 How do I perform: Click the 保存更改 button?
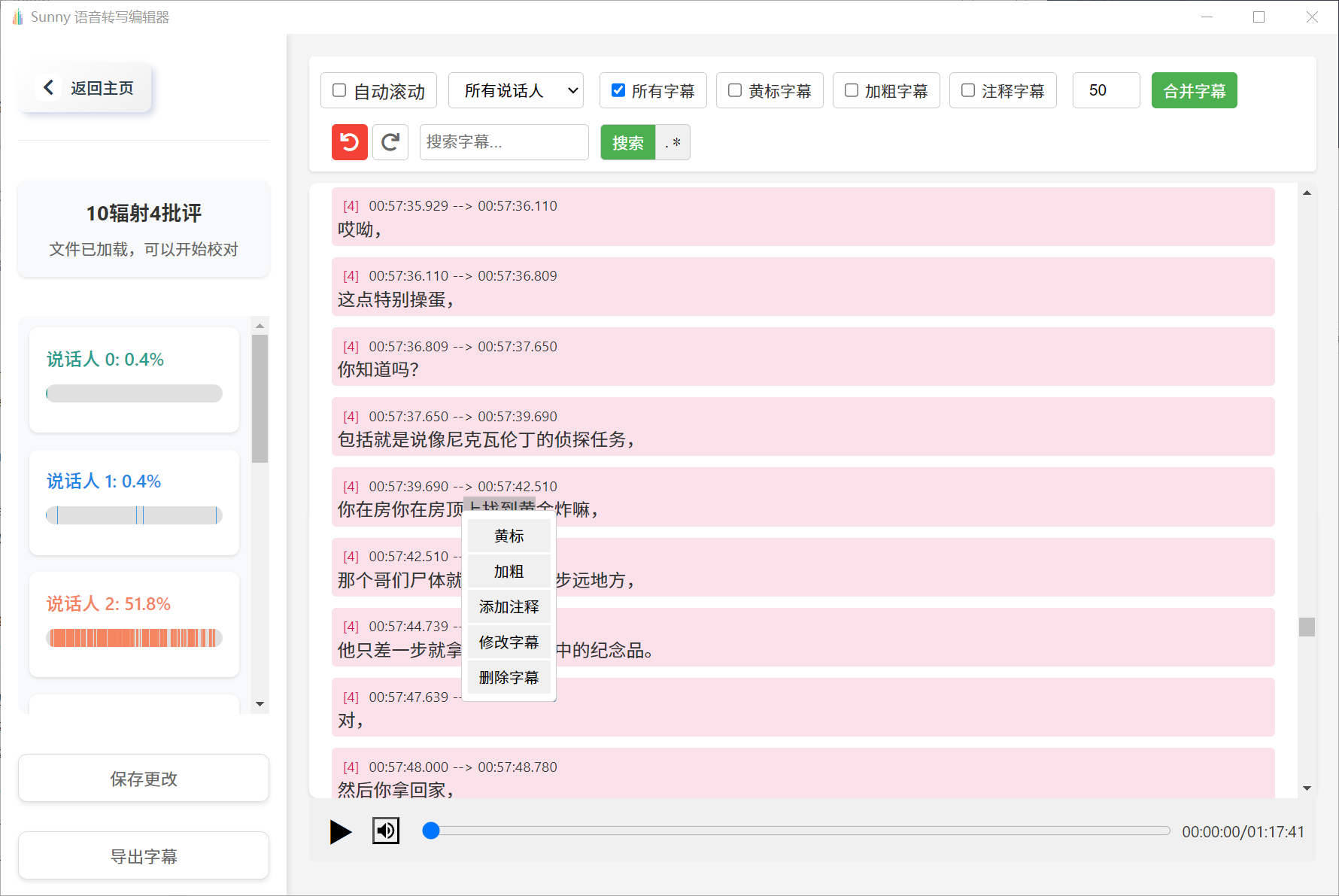pyautogui.click(x=143, y=779)
